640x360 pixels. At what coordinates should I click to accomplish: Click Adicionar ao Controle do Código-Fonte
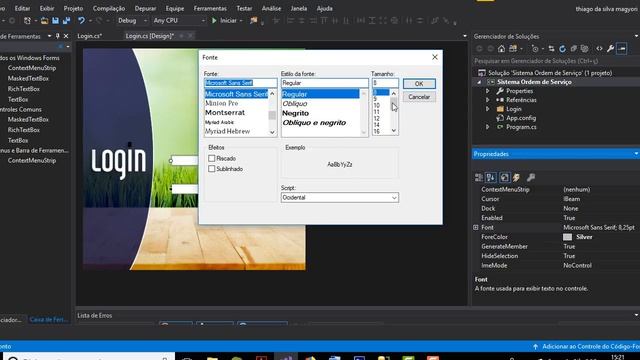point(591,347)
